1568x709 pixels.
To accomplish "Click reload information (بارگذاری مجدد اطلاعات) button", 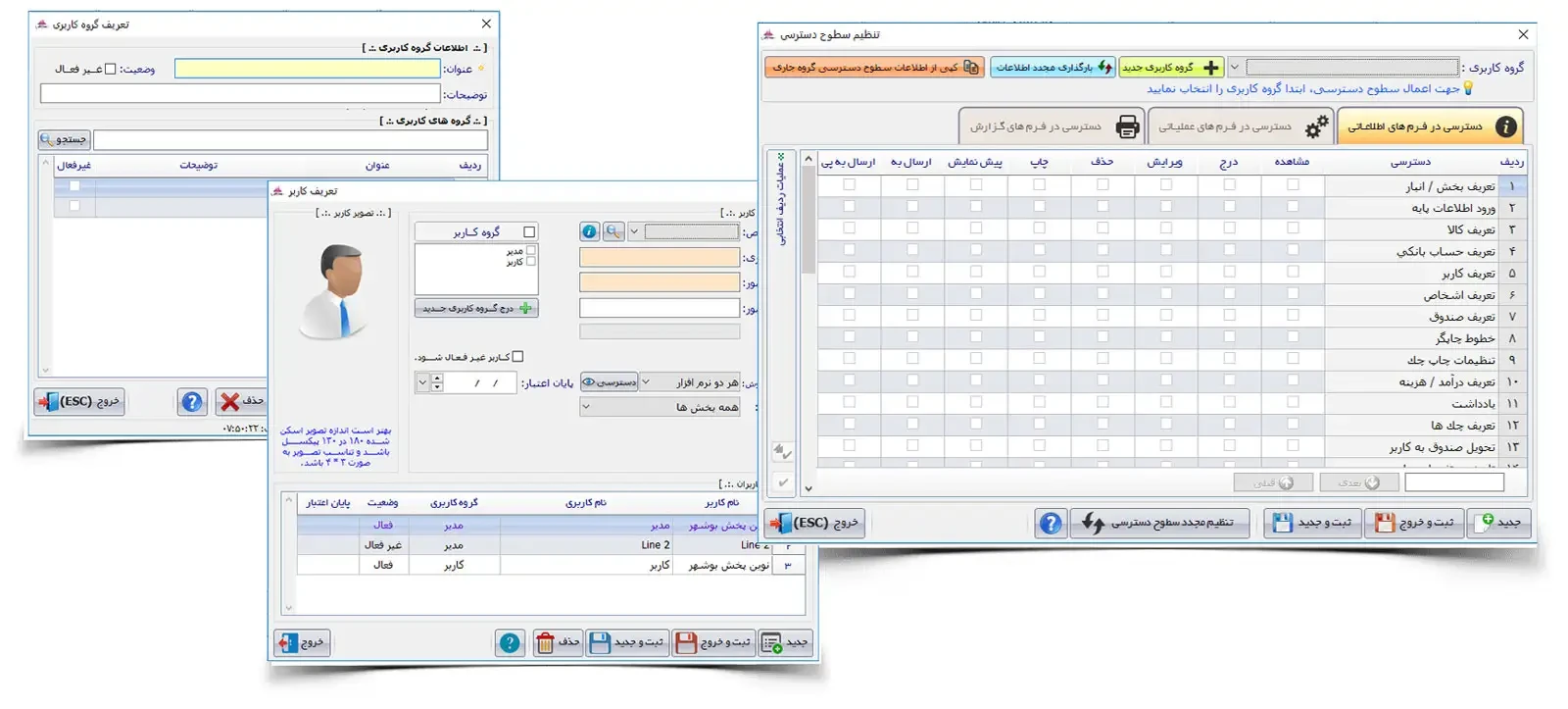I will pos(1053,68).
